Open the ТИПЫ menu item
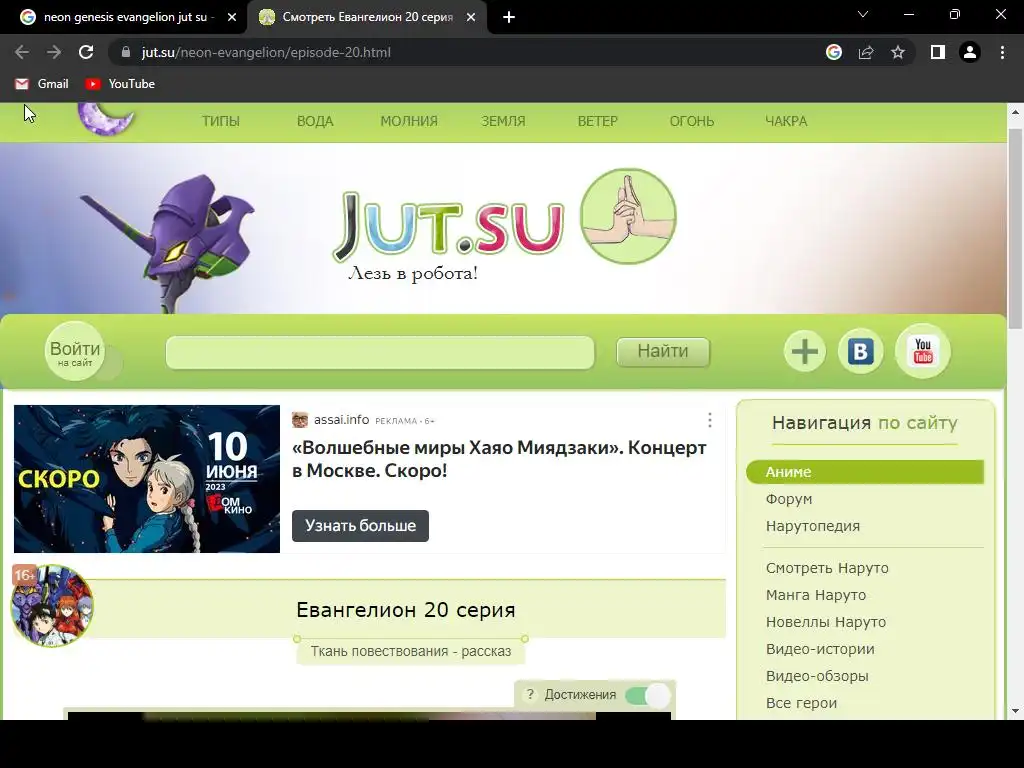 click(x=221, y=121)
